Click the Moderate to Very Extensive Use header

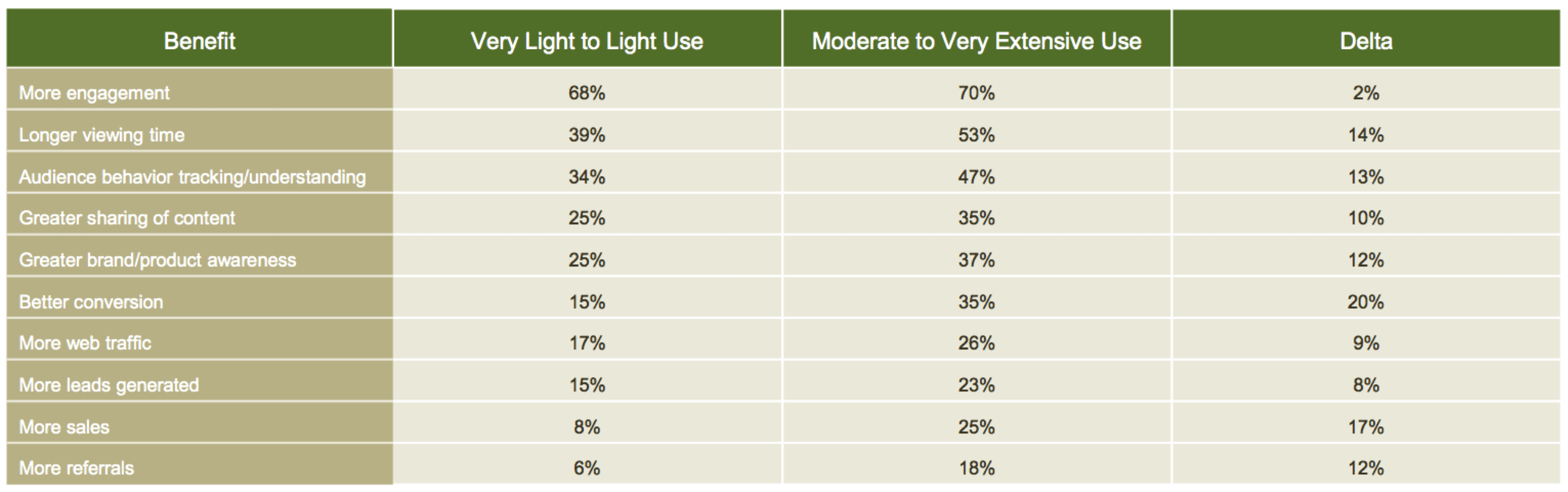tap(976, 41)
